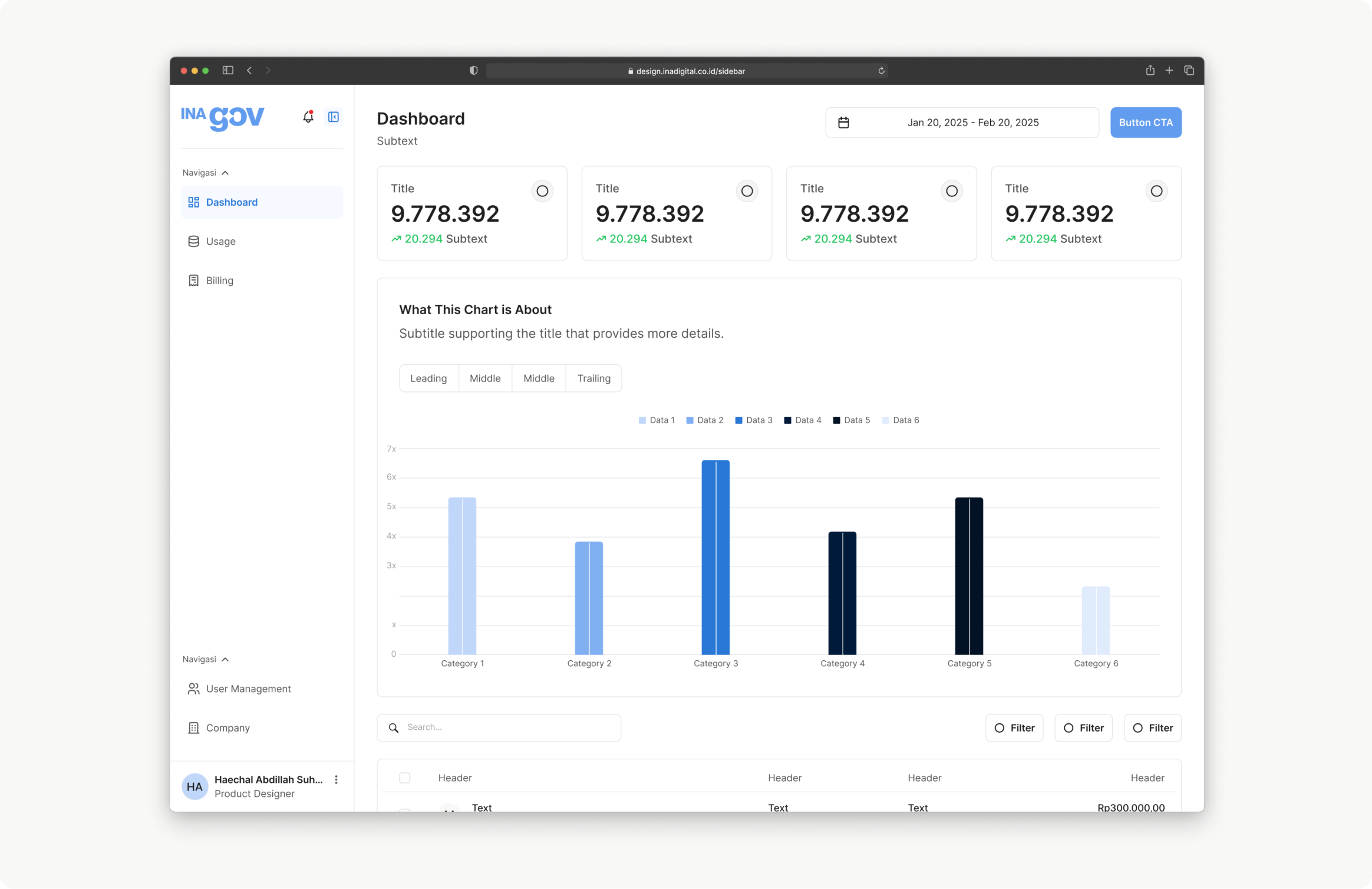Image resolution: width=1372 pixels, height=889 pixels.
Task: Click the browser page reload icon
Action: [881, 71]
